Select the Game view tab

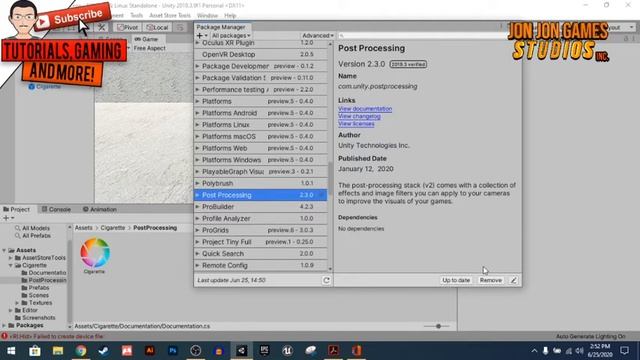tap(146, 39)
